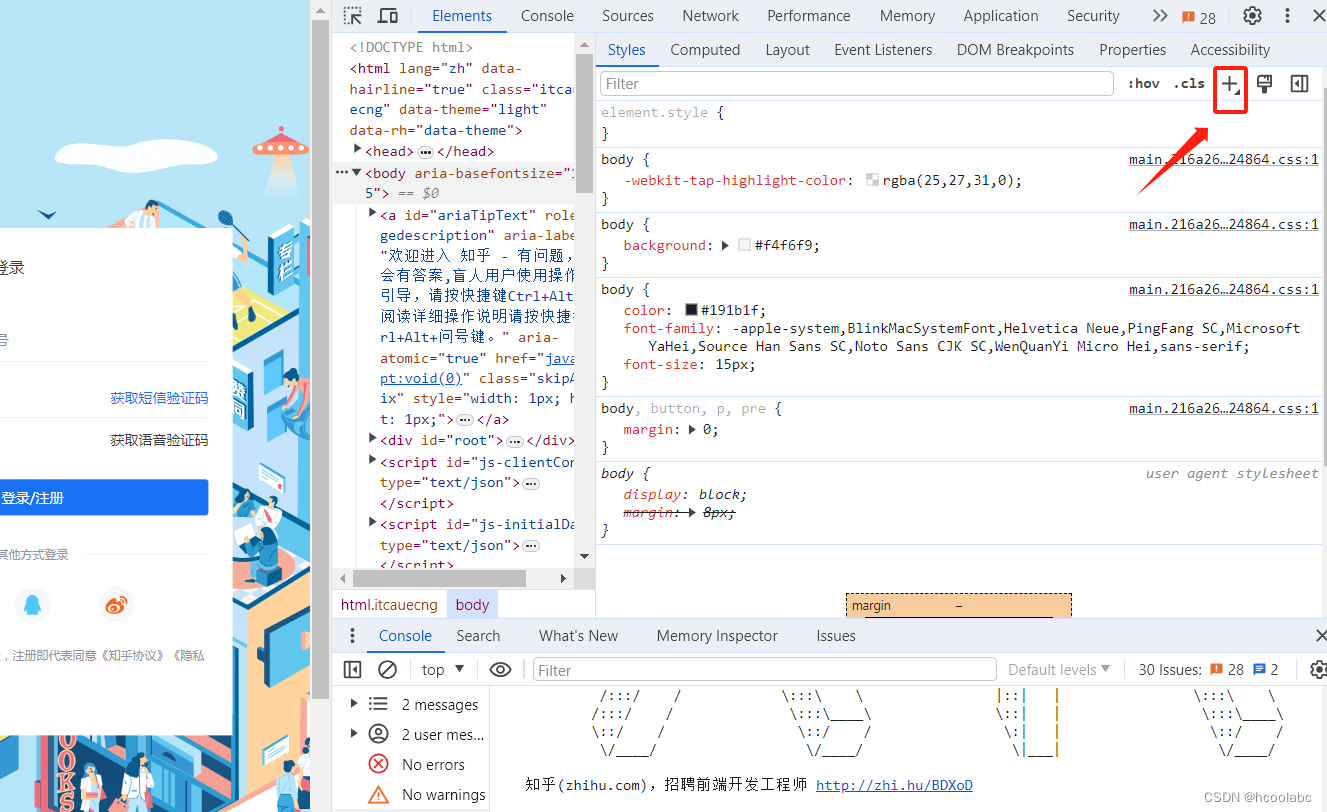Open the Application tab
1327x812 pixels.
pyautogui.click(x=1001, y=16)
